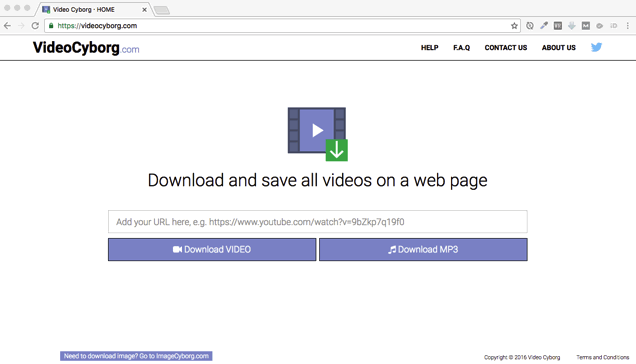The width and height of the screenshot is (636, 364).
Task: Open a new browser tab
Action: (162, 10)
